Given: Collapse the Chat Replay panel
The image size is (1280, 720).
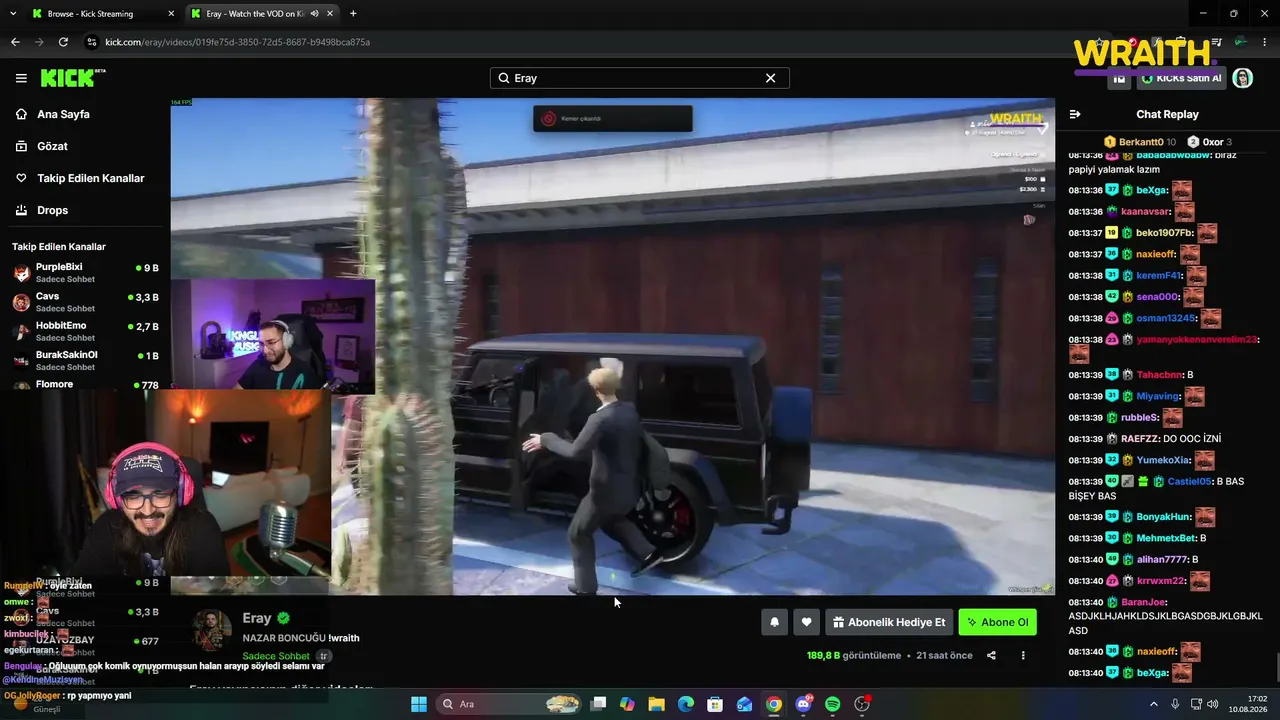Looking at the screenshot, I should 1075,114.
